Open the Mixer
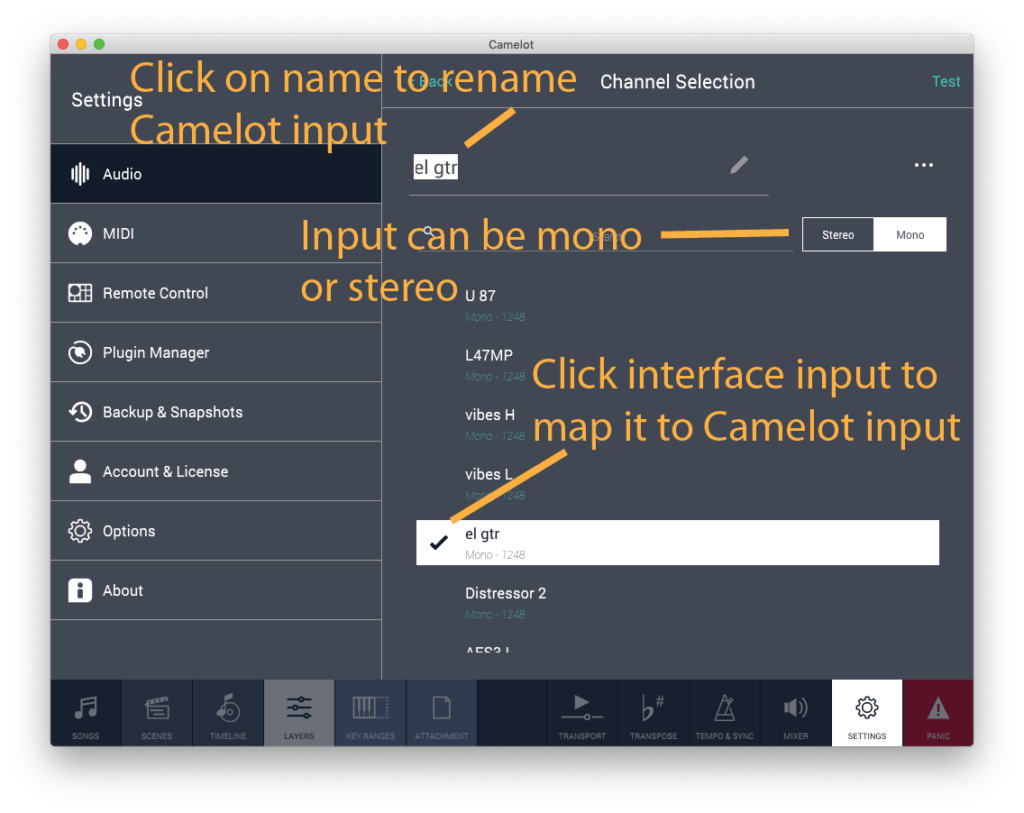 [795, 712]
